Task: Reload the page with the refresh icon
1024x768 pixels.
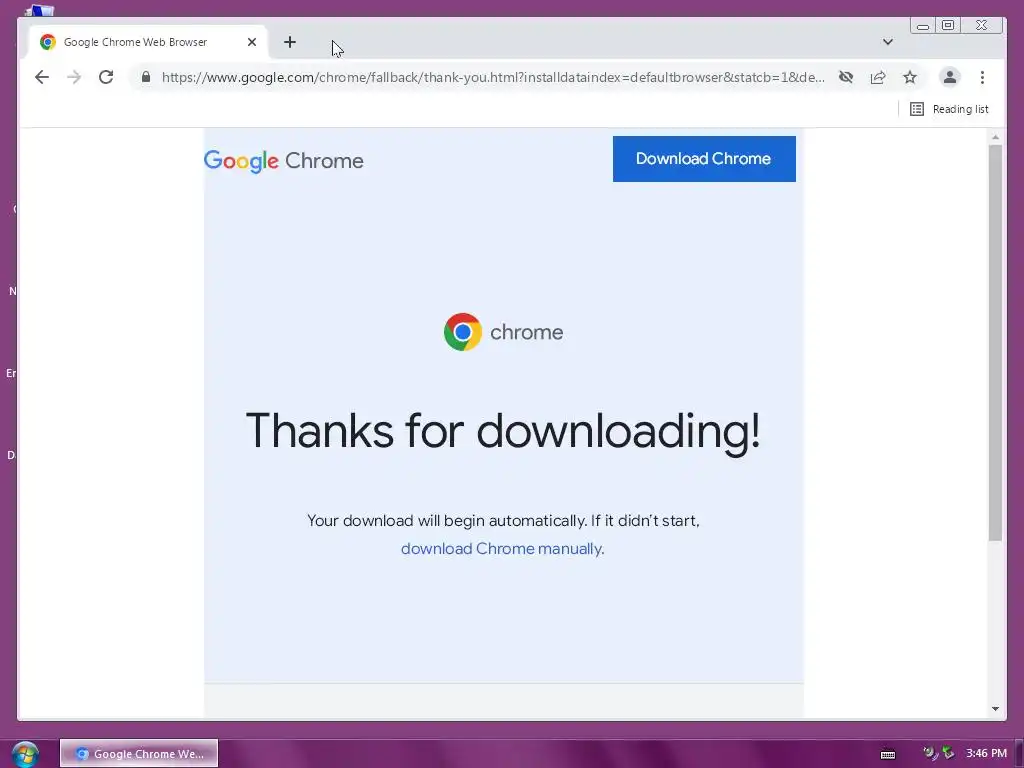Action: 106,77
